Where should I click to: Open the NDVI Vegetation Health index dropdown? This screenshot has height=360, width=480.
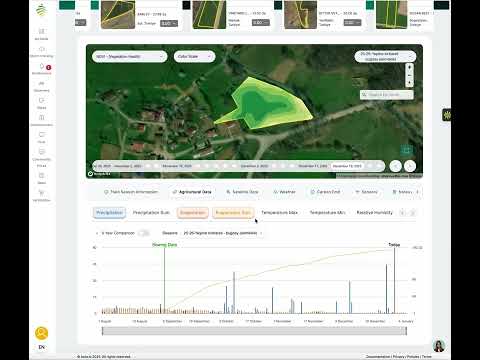(x=130, y=56)
